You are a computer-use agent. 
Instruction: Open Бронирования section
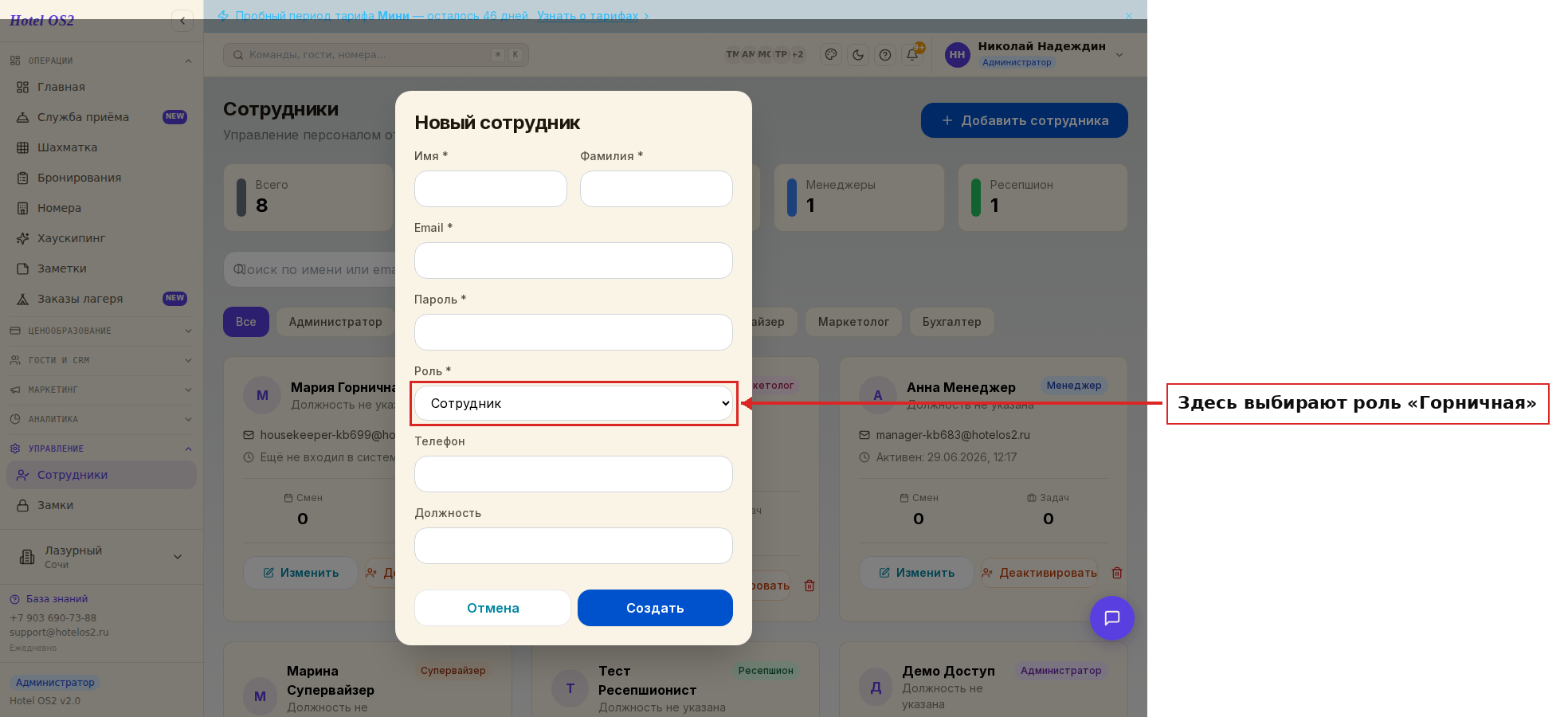(x=101, y=178)
